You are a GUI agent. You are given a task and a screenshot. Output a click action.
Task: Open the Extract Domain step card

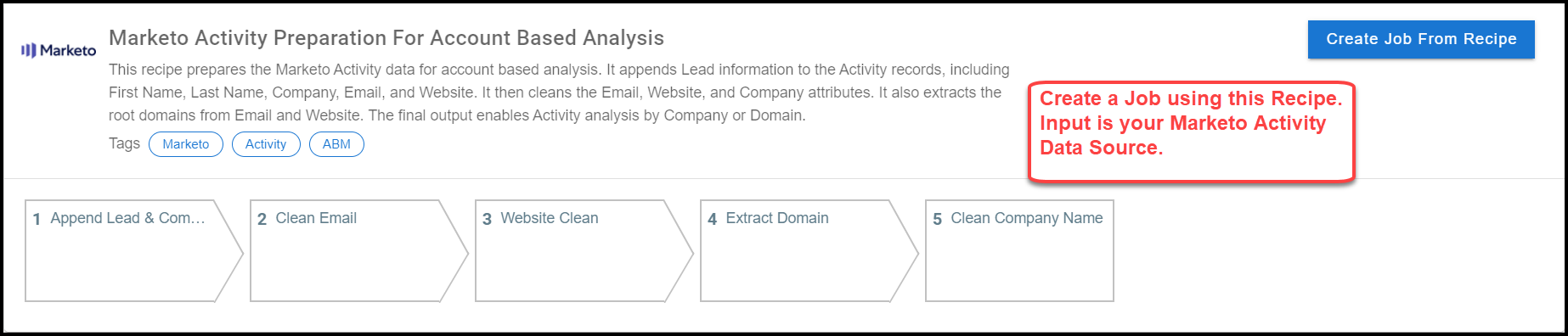tap(809, 251)
